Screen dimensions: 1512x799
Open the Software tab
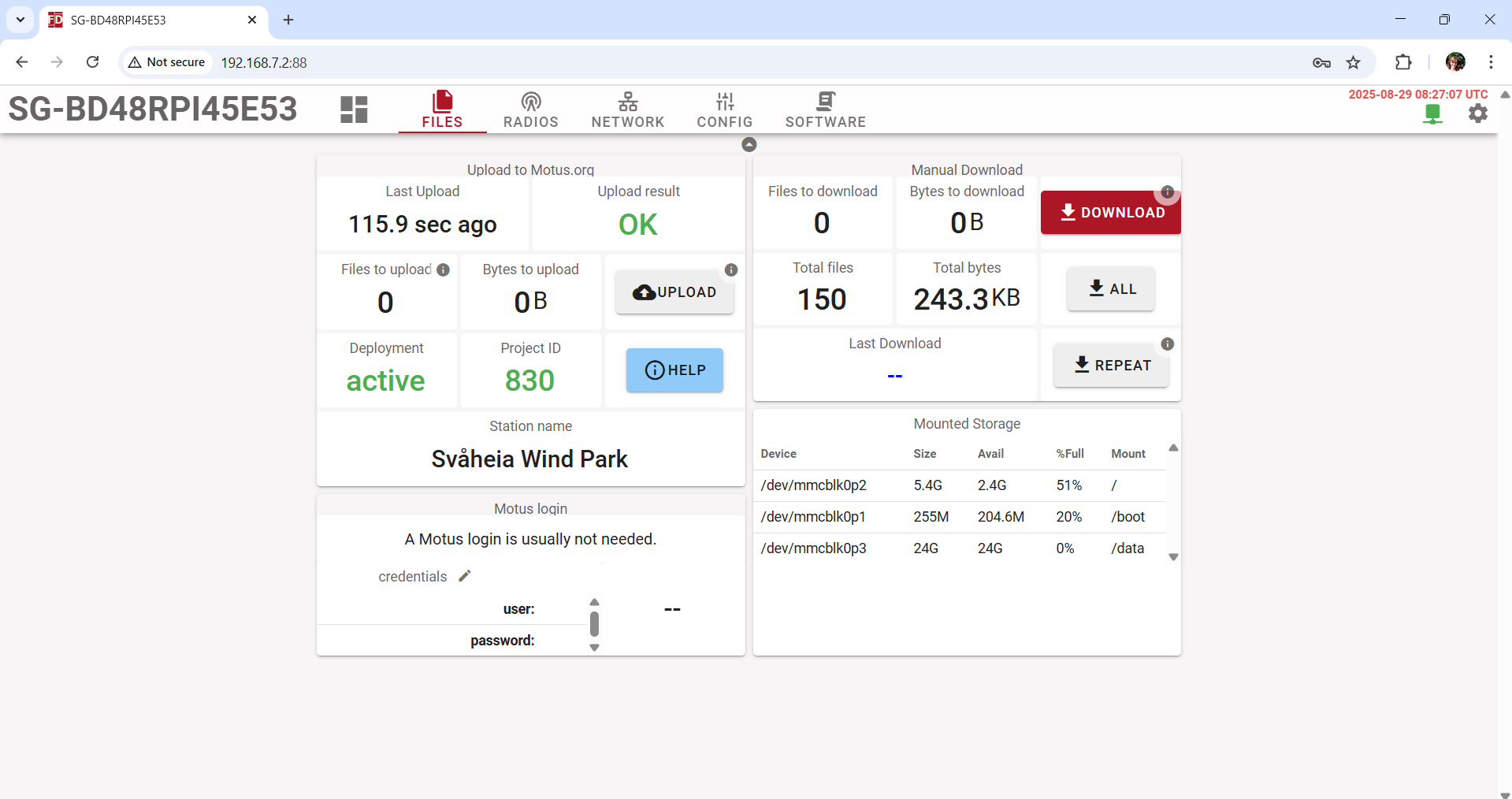click(x=825, y=110)
